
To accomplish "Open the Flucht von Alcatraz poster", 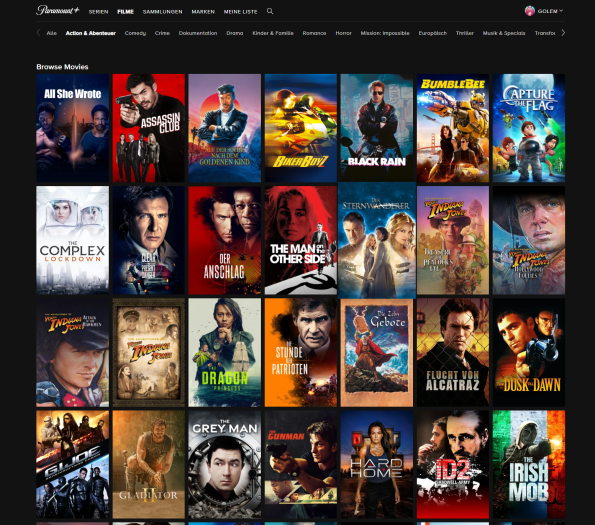I will tap(453, 352).
